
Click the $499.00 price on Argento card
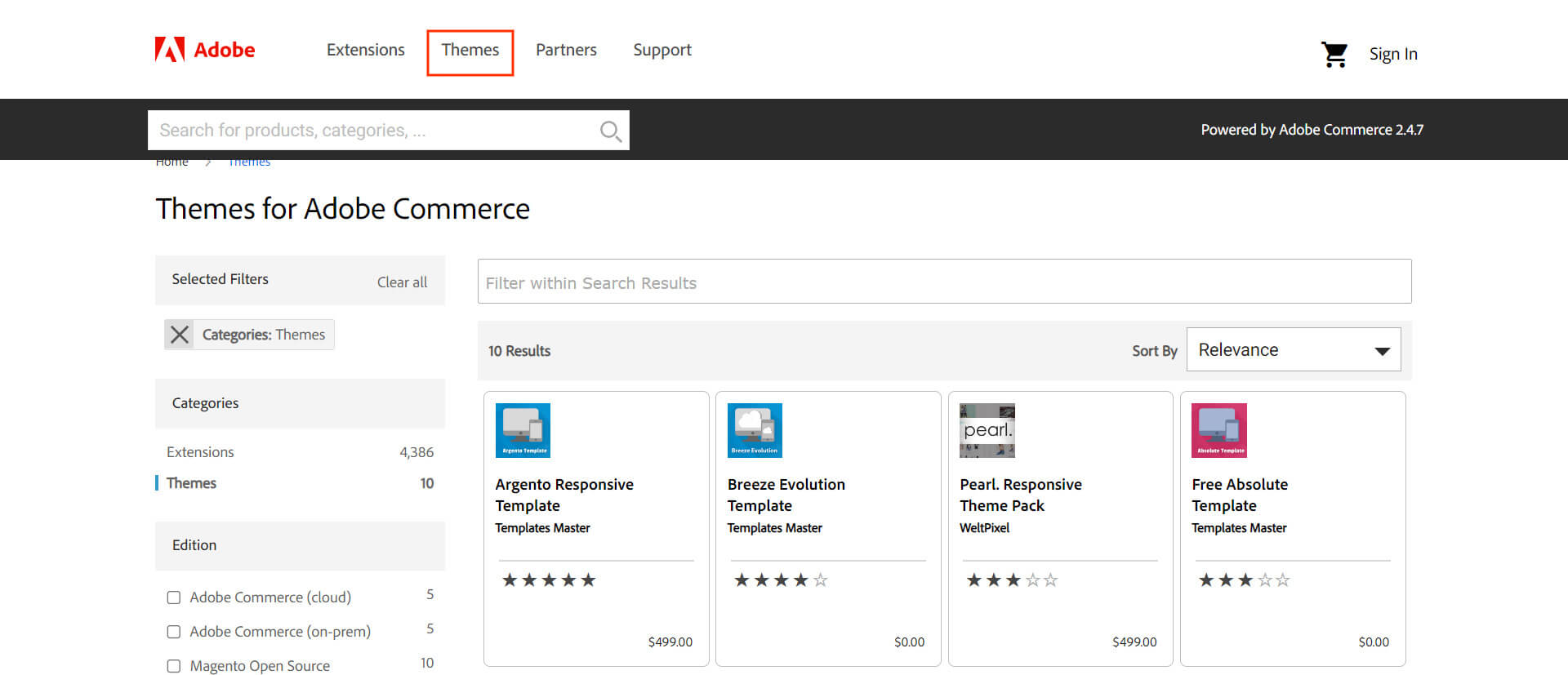point(670,642)
